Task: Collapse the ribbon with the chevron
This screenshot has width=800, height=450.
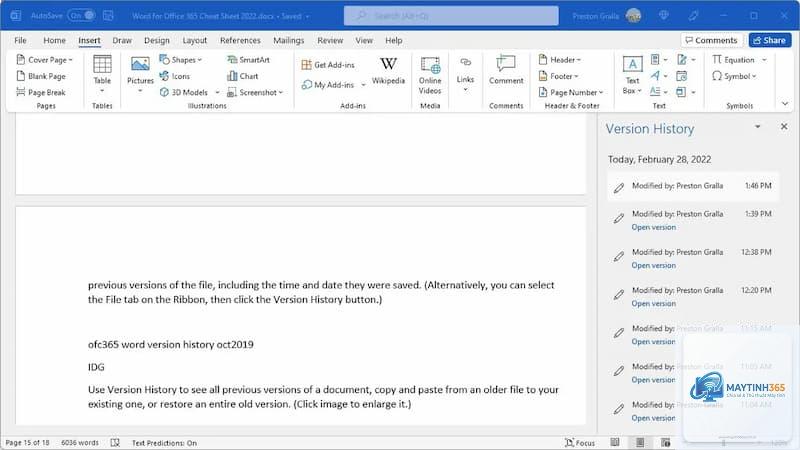Action: tap(785, 104)
